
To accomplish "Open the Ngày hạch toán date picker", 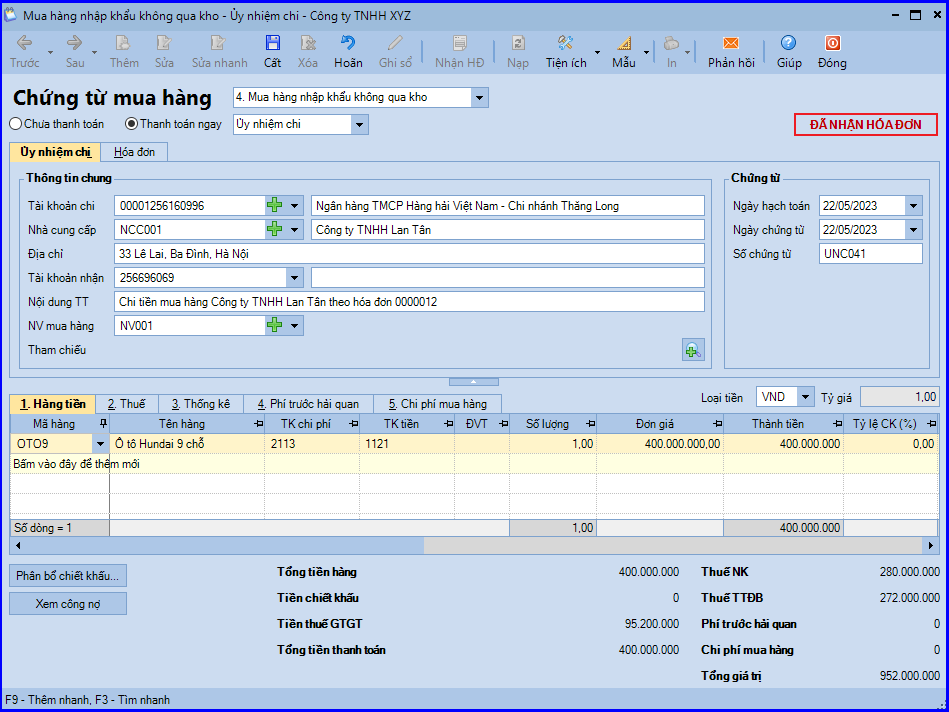I will point(914,206).
